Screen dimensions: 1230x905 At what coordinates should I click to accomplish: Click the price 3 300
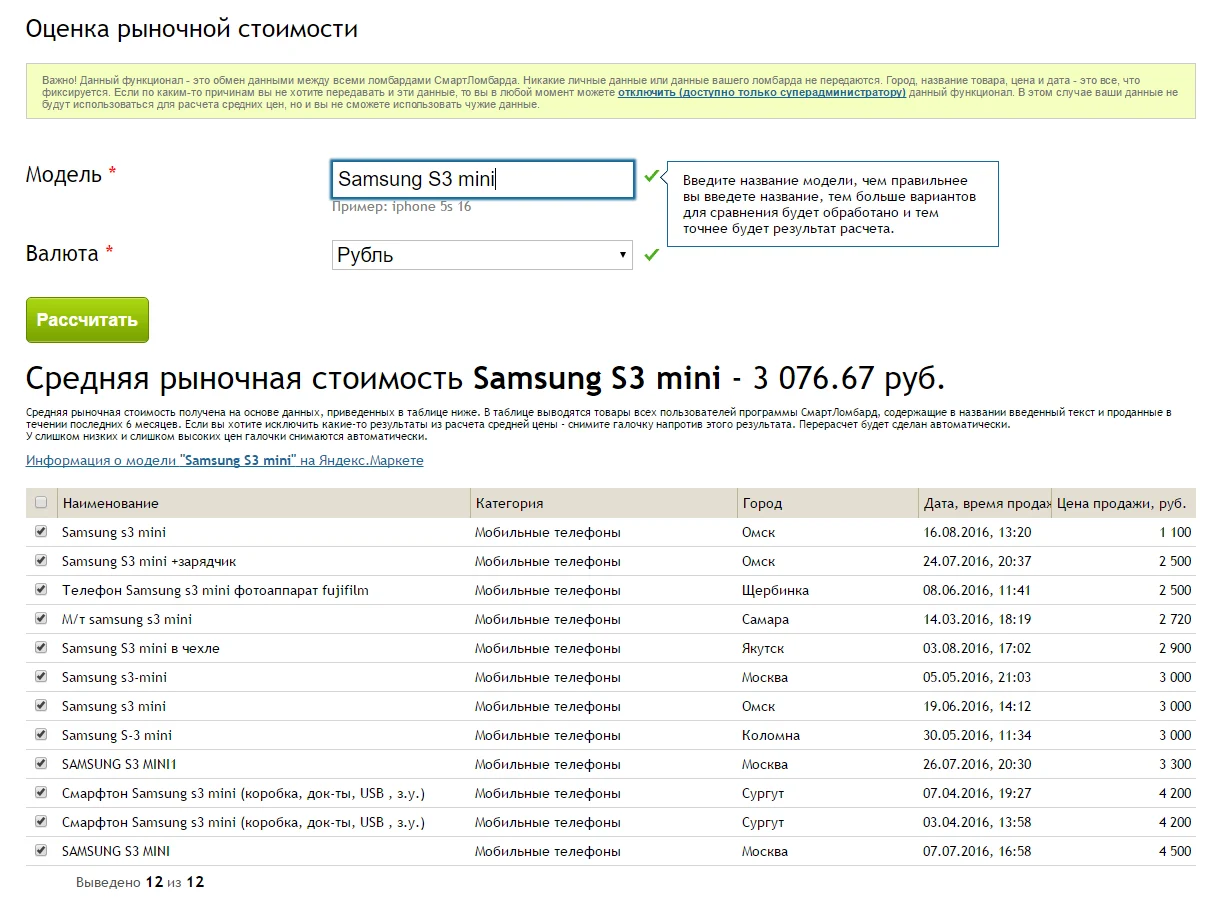coord(1174,764)
